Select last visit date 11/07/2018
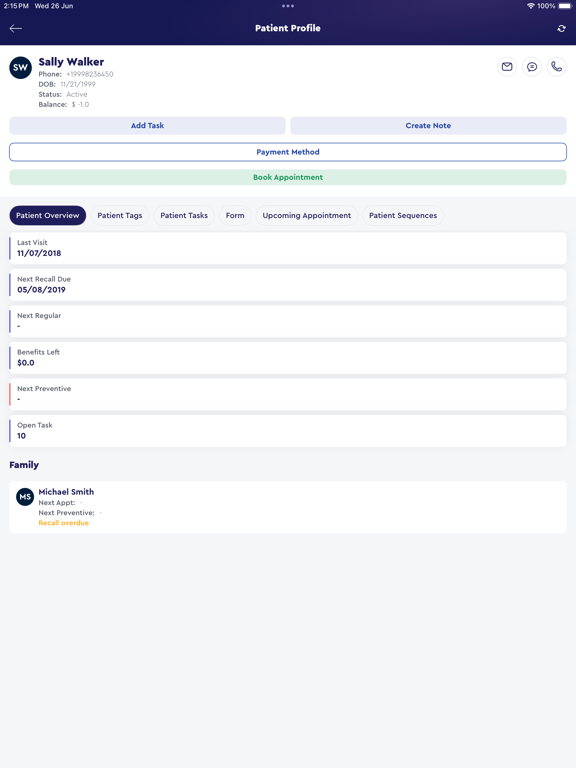This screenshot has height=768, width=576. (39, 253)
